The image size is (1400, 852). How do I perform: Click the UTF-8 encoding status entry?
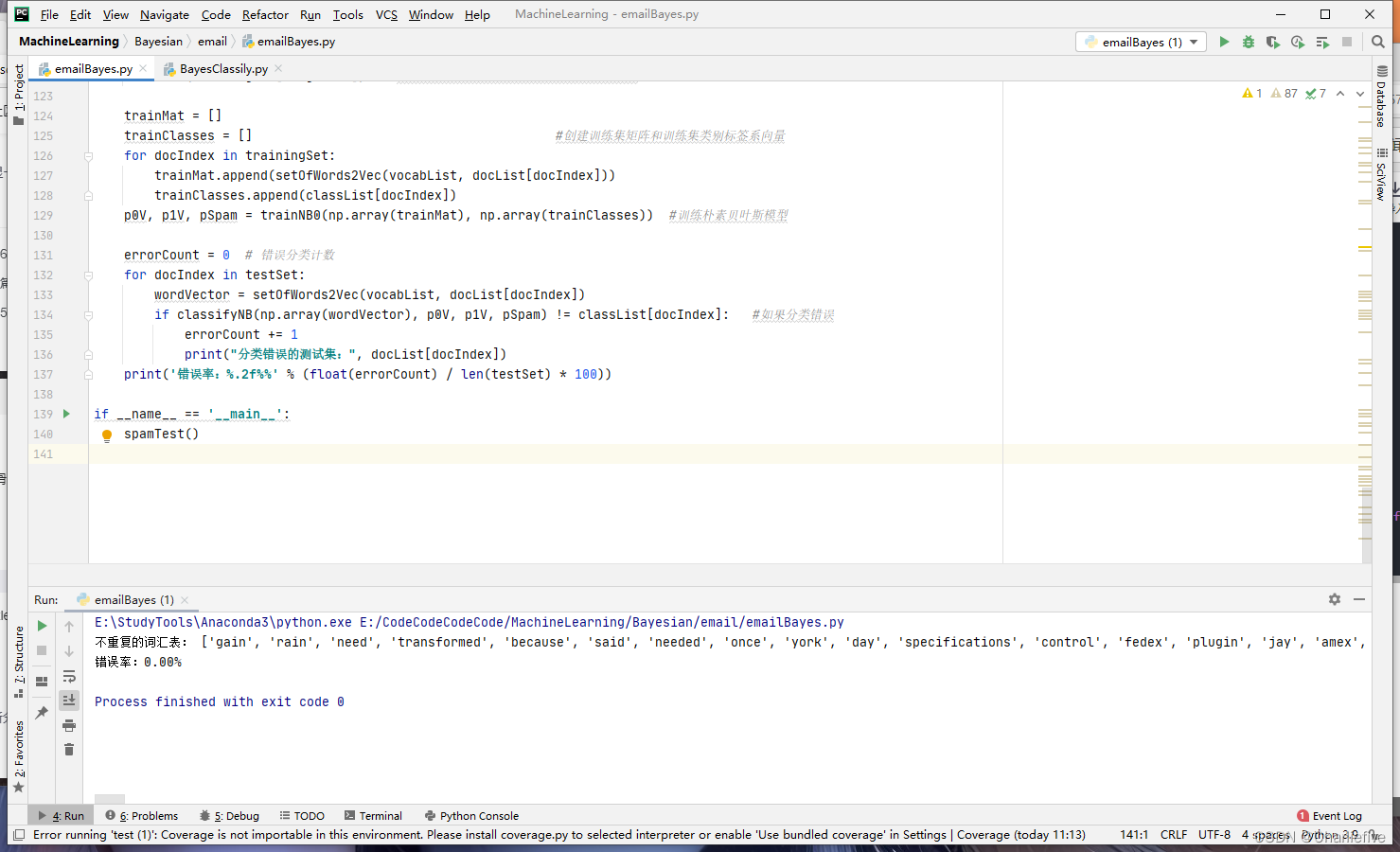pyautogui.click(x=1214, y=835)
